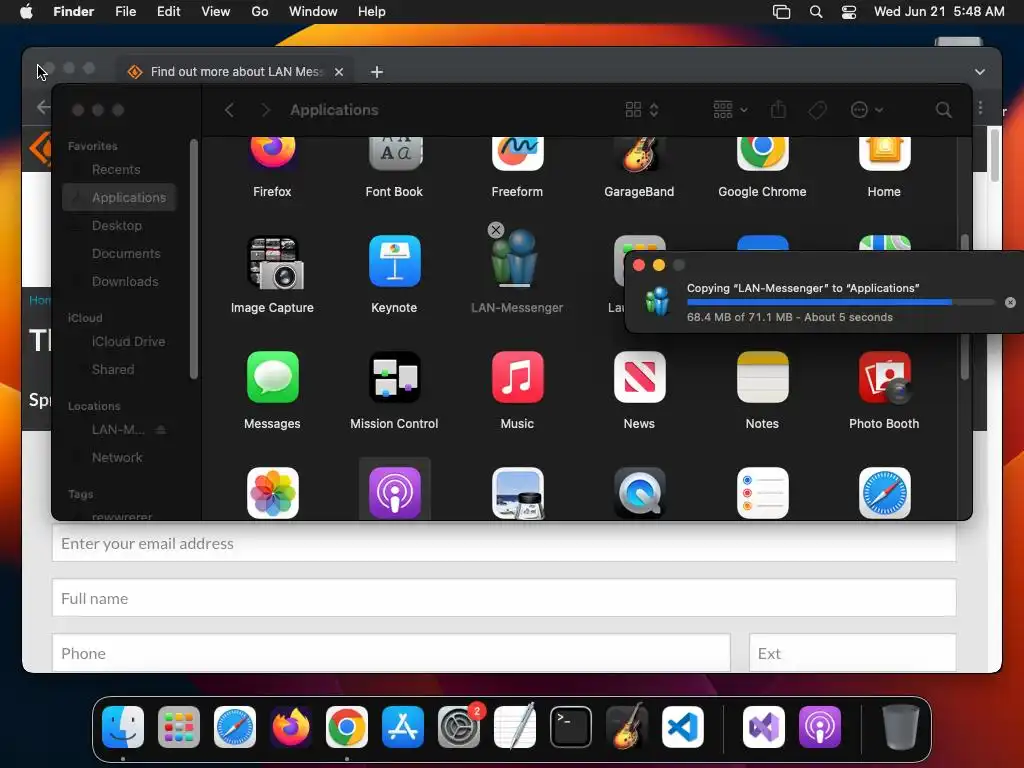Click the copy progress bar
1024x768 pixels.
coord(840,302)
